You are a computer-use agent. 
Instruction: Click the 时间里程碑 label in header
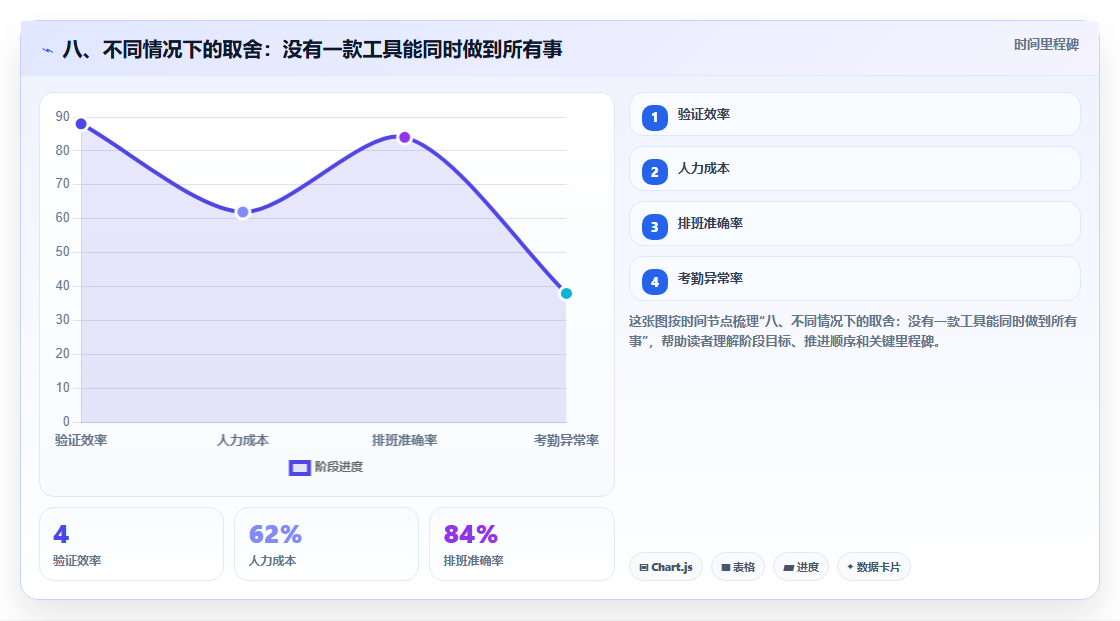(1046, 44)
